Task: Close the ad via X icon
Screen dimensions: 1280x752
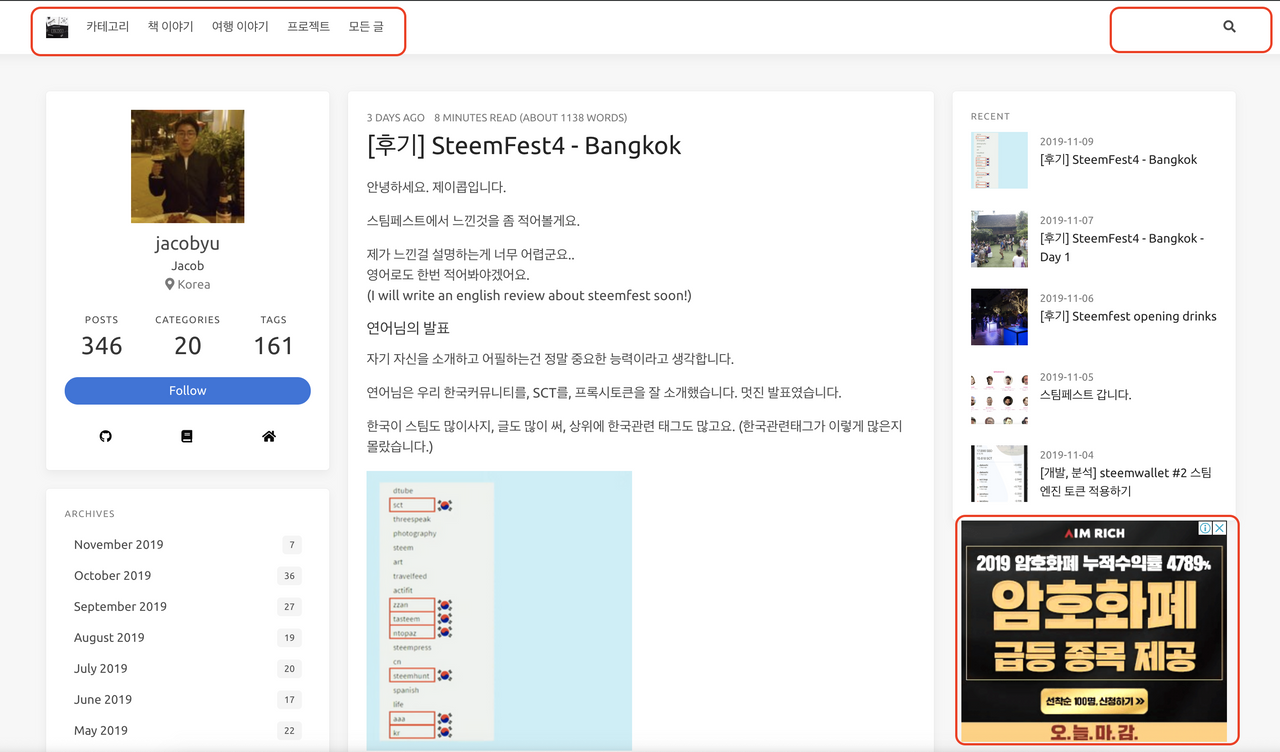Action: pos(1220,528)
